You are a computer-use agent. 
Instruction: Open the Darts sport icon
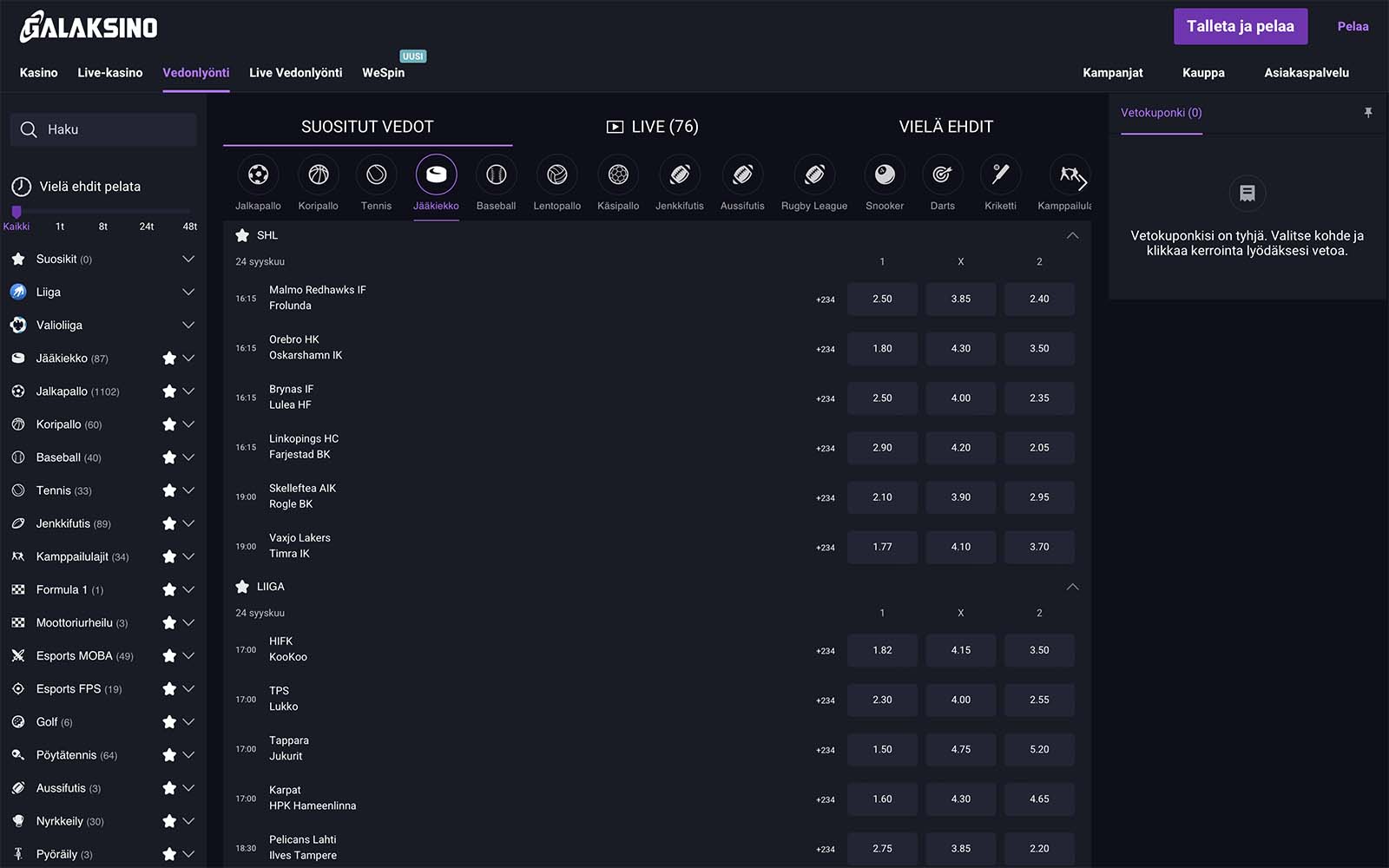click(942, 175)
